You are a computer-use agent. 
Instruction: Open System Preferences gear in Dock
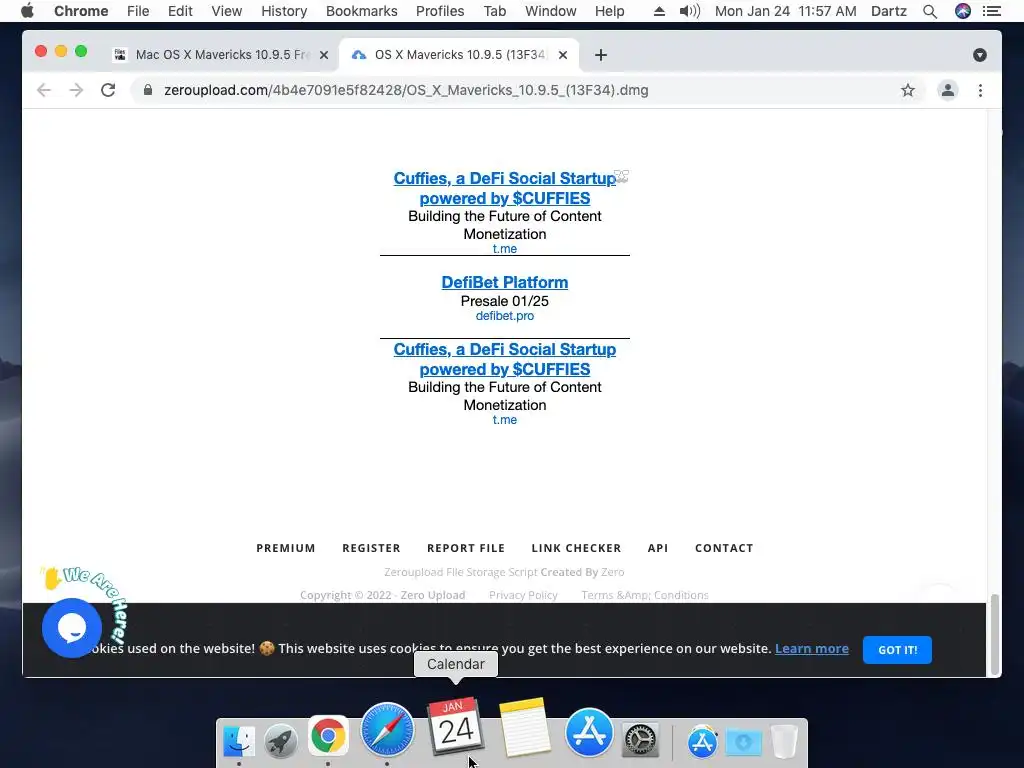coord(640,740)
